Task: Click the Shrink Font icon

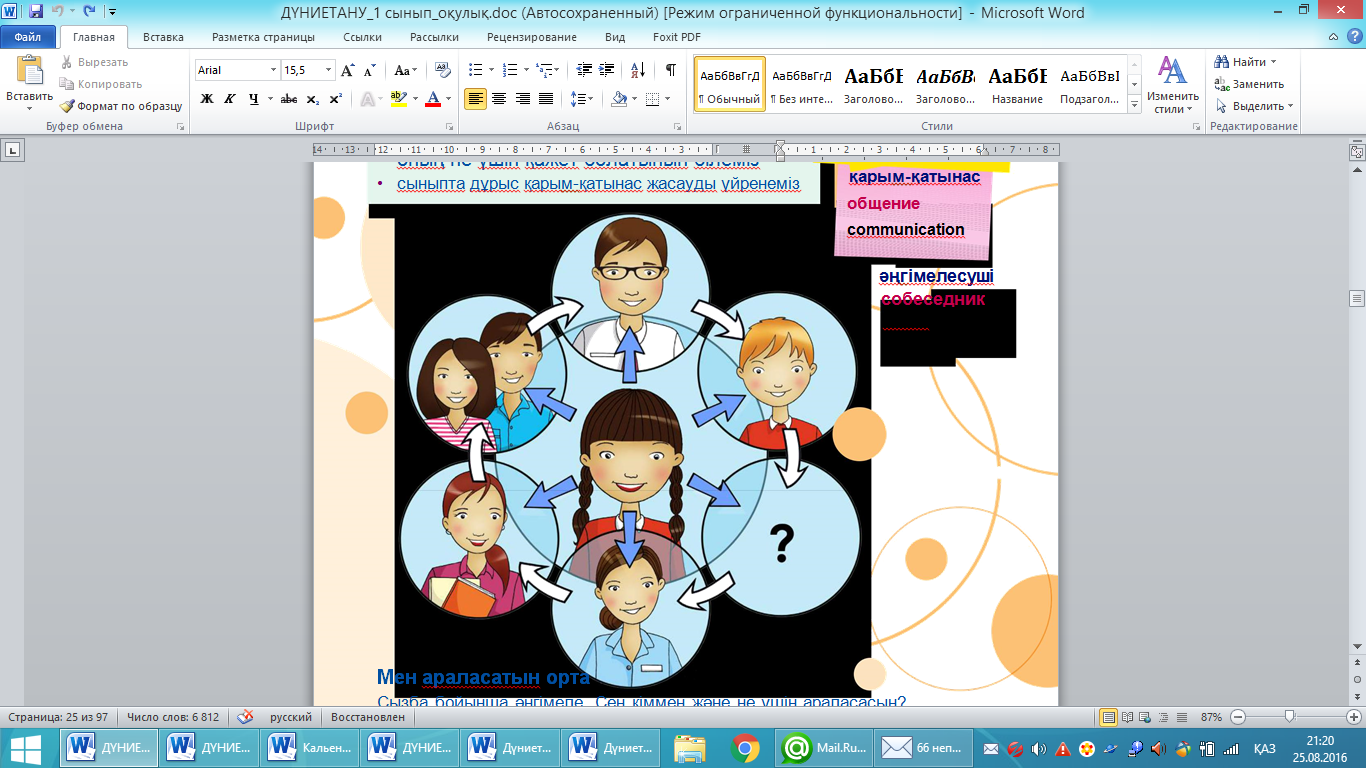Action: [370, 70]
